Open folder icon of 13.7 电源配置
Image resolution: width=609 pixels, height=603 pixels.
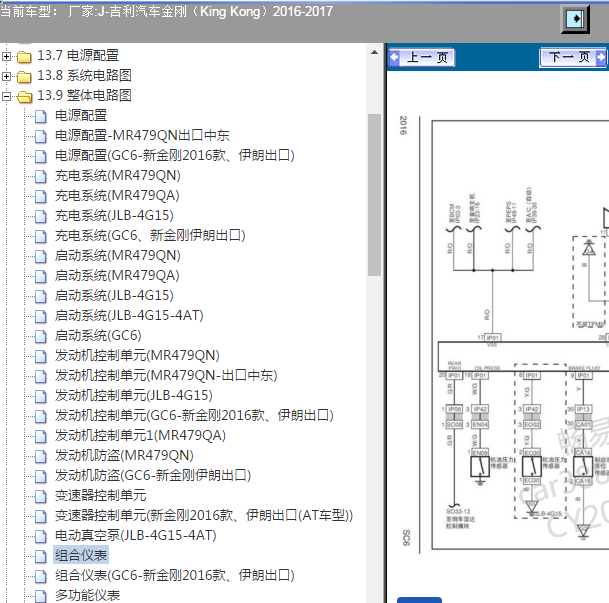coord(24,57)
